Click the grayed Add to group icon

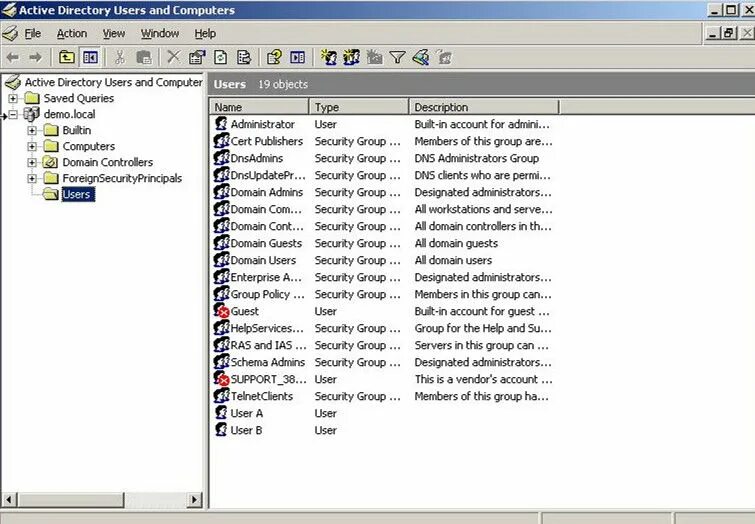tap(444, 58)
